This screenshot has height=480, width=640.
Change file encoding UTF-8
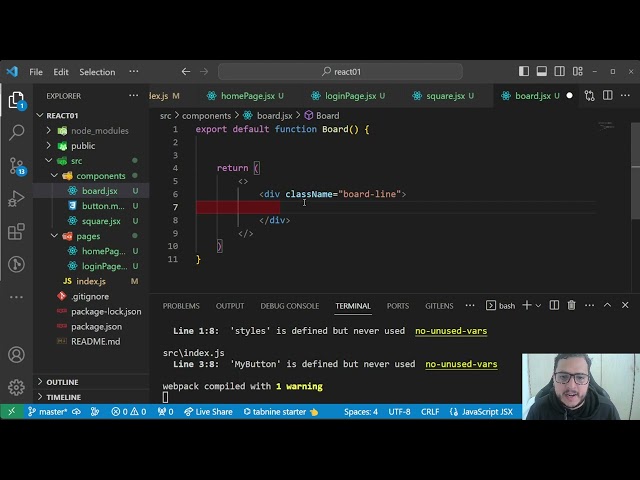tap(399, 412)
